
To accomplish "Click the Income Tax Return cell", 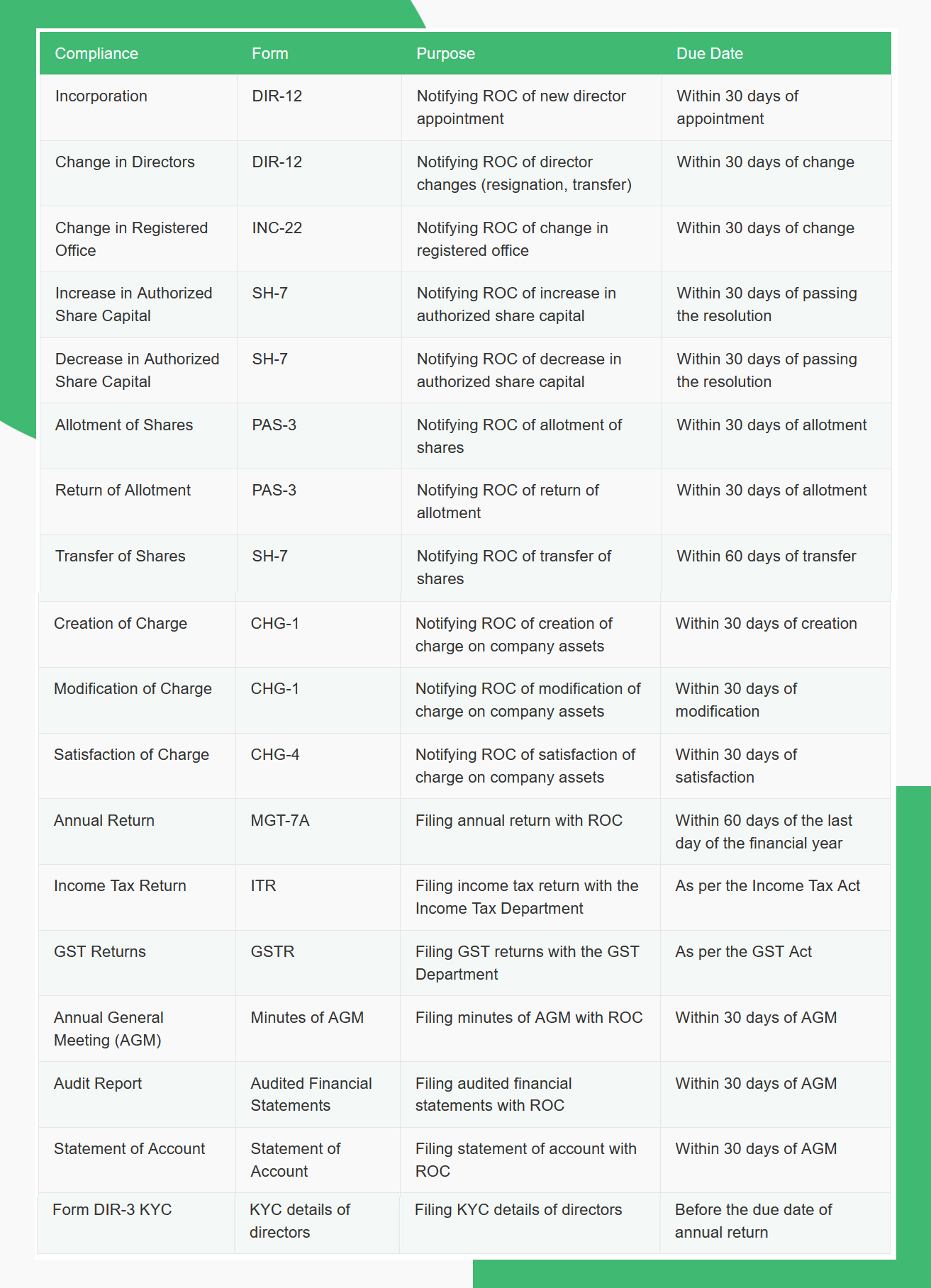I will pos(120,886).
